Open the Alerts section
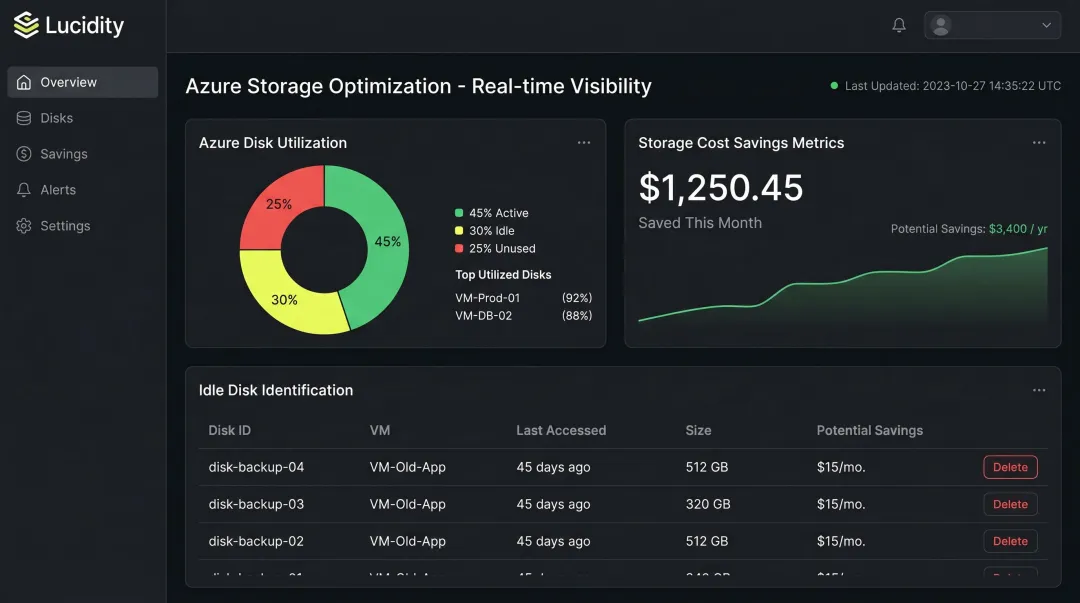Image resolution: width=1080 pixels, height=603 pixels. click(83, 190)
